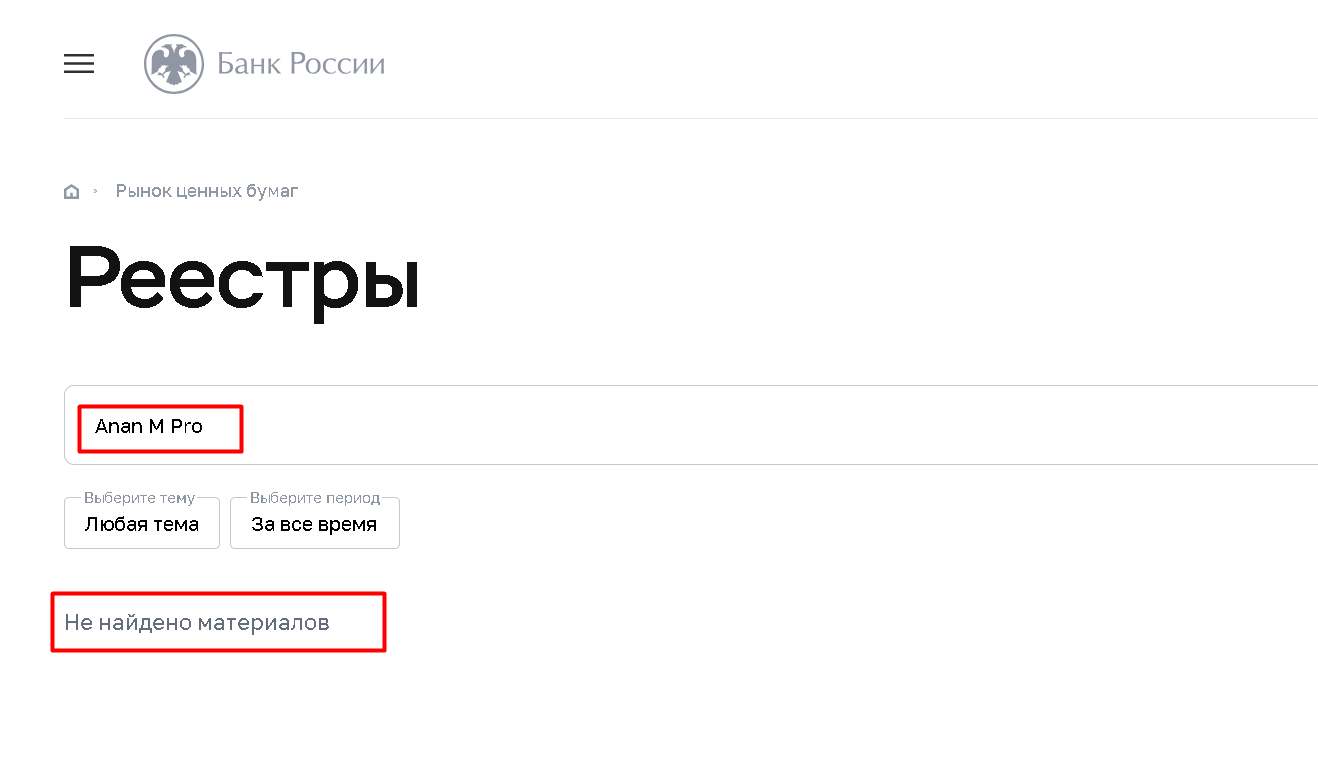Open the hamburger navigation menu
The height and width of the screenshot is (763, 1318).
(x=79, y=64)
